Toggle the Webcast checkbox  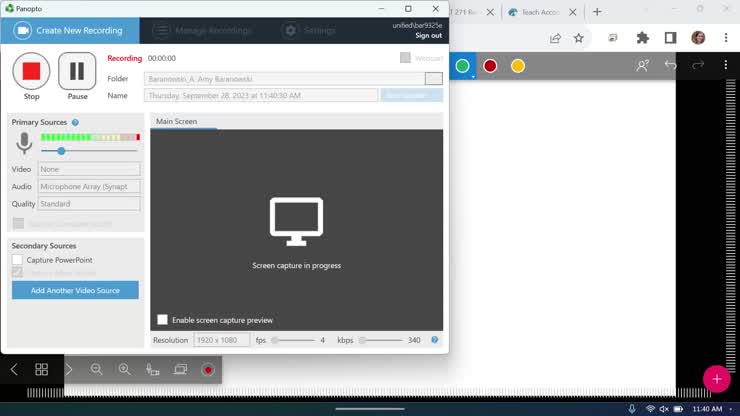click(x=405, y=58)
